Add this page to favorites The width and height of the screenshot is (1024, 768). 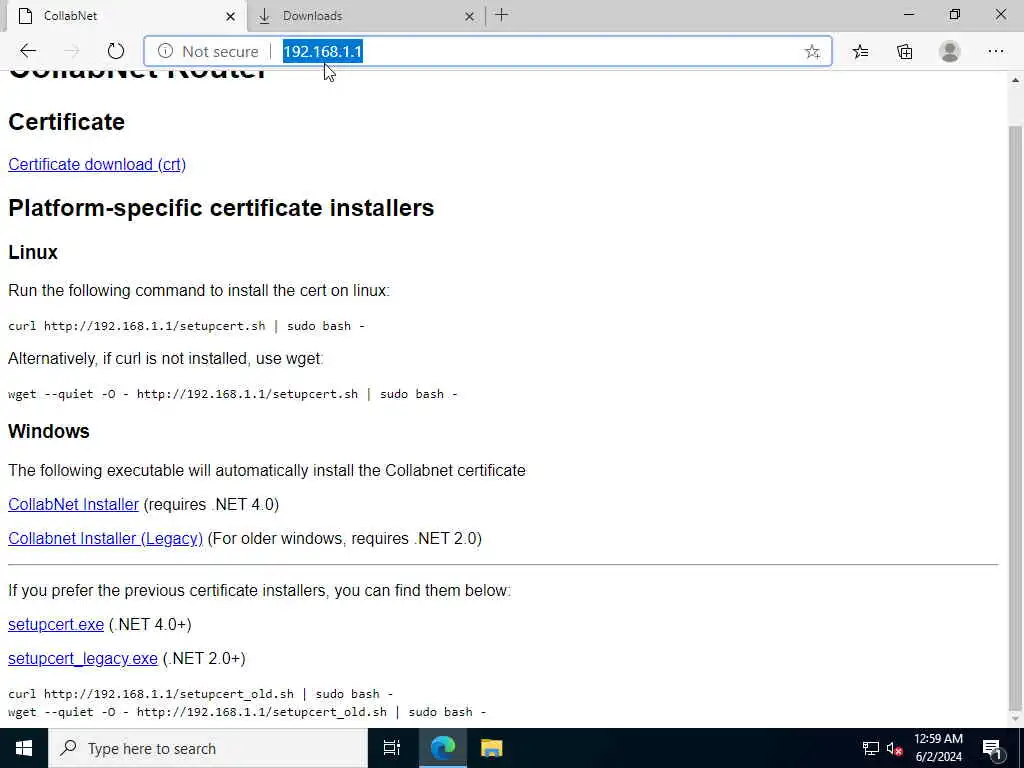(812, 52)
